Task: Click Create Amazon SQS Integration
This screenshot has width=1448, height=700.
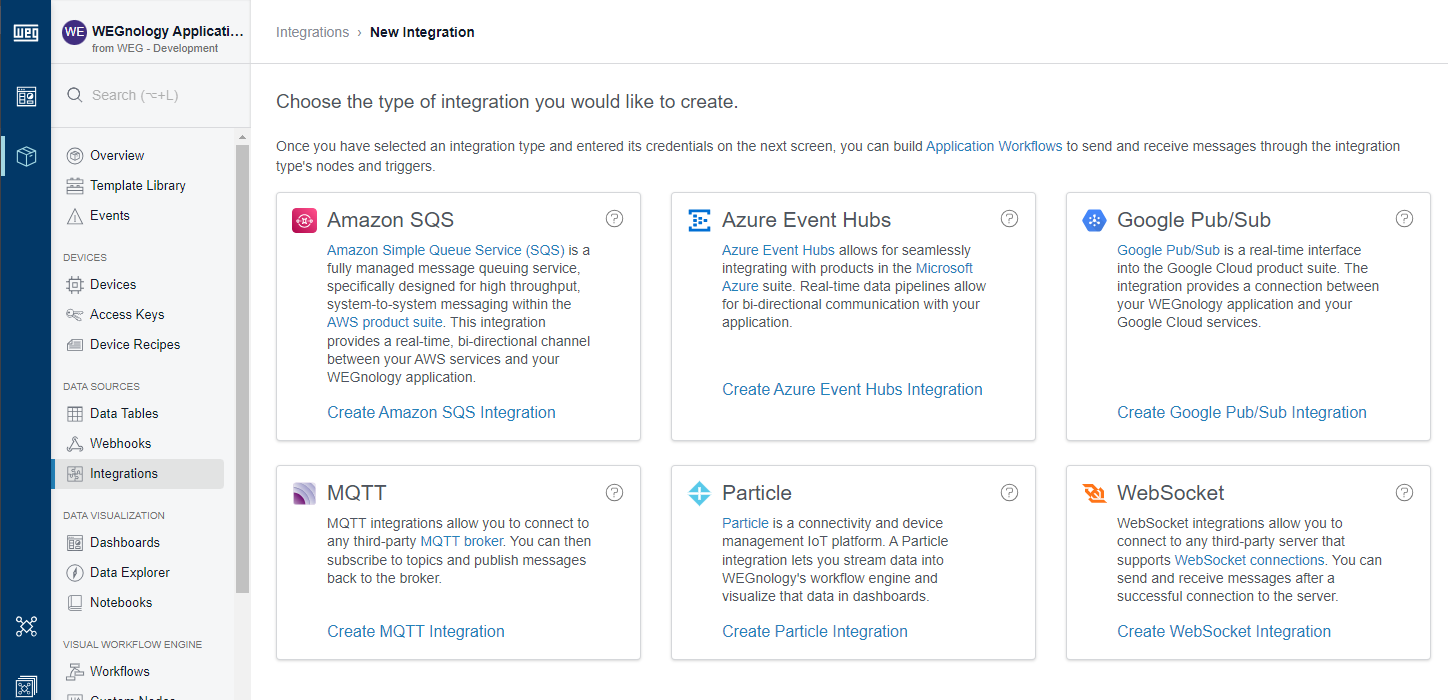Action: 441,412
